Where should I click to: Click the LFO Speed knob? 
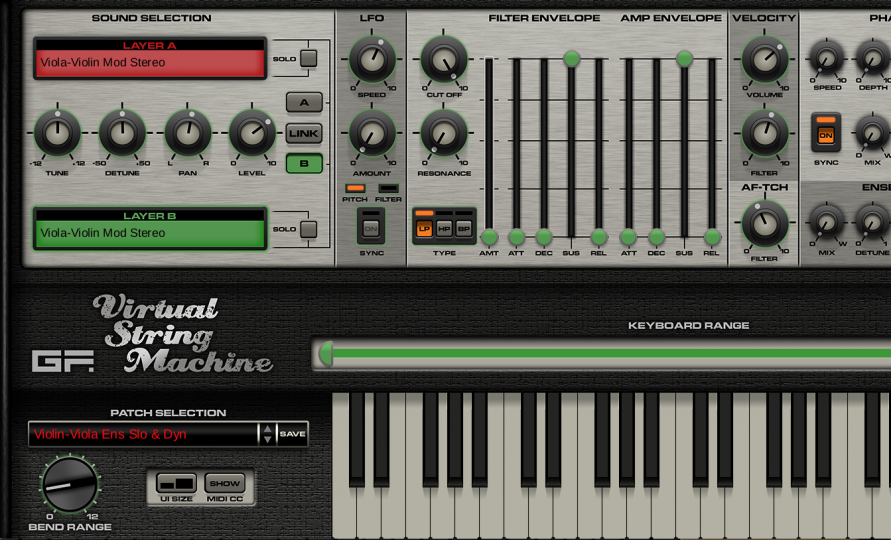point(372,60)
